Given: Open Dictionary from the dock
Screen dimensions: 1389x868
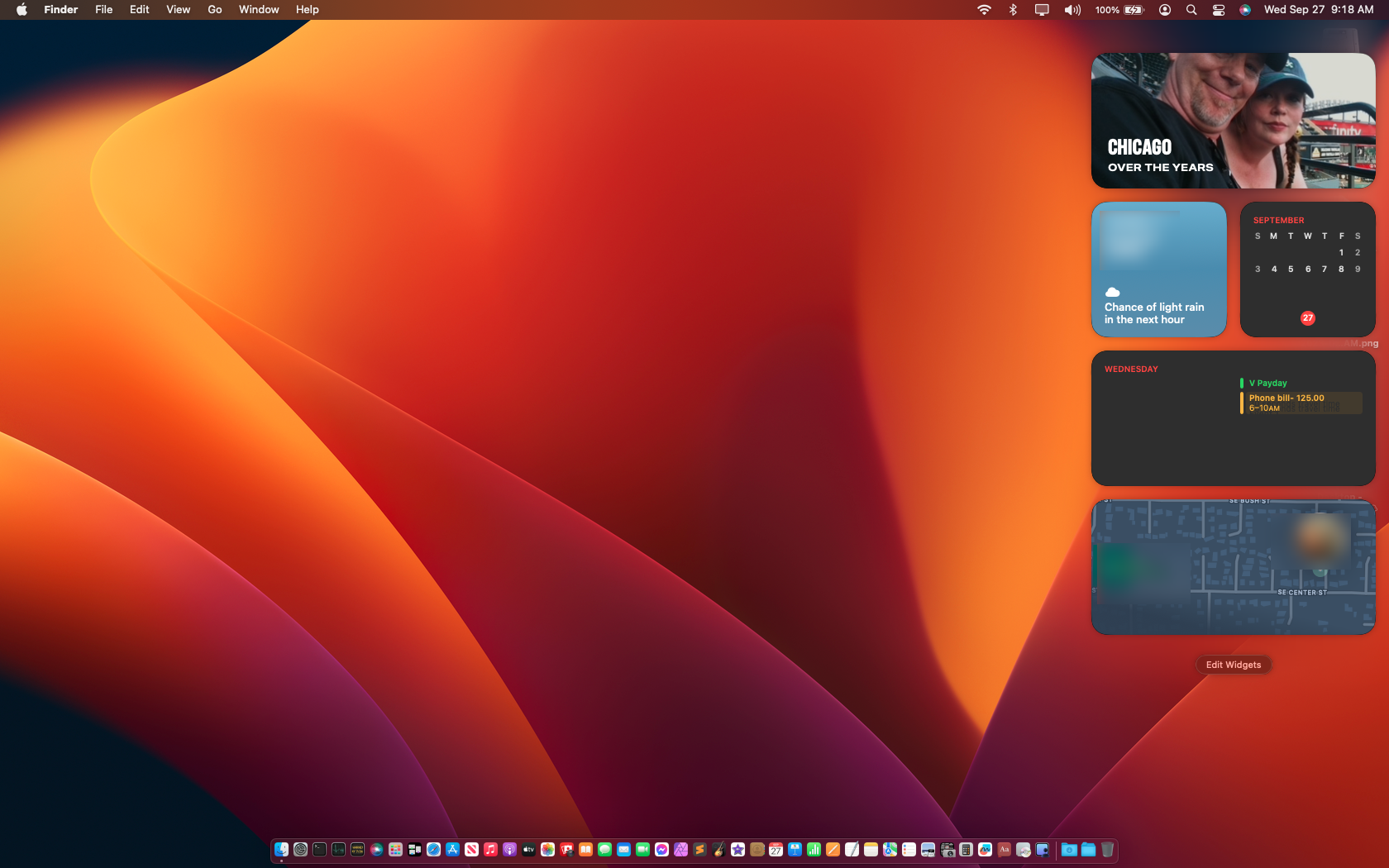Looking at the screenshot, I should click(x=1004, y=849).
